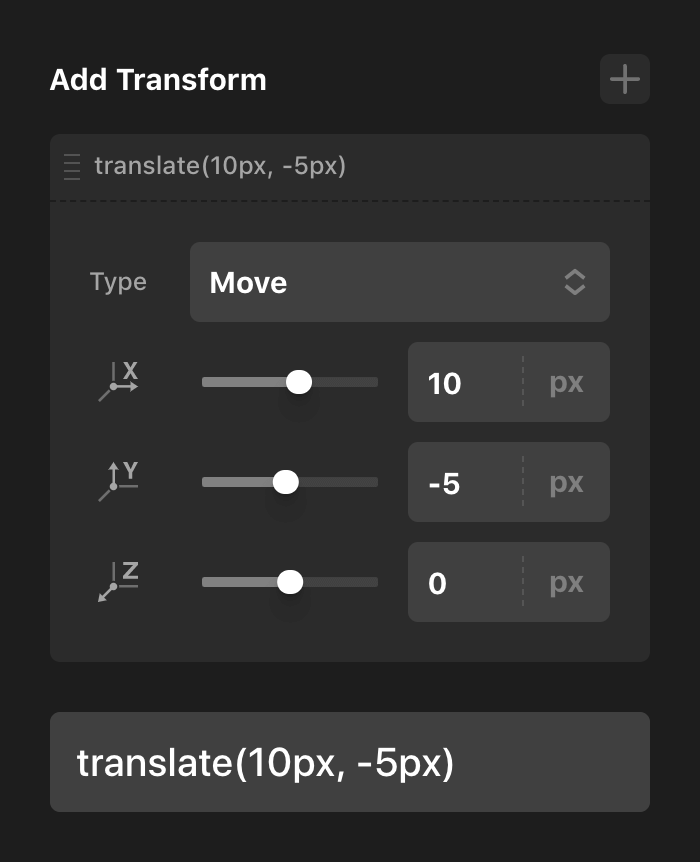
Task: Open the Y value px unit selector
Action: tap(566, 483)
